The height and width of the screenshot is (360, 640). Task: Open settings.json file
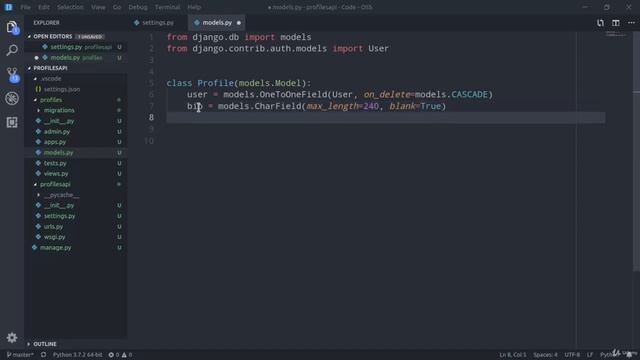click(62, 89)
